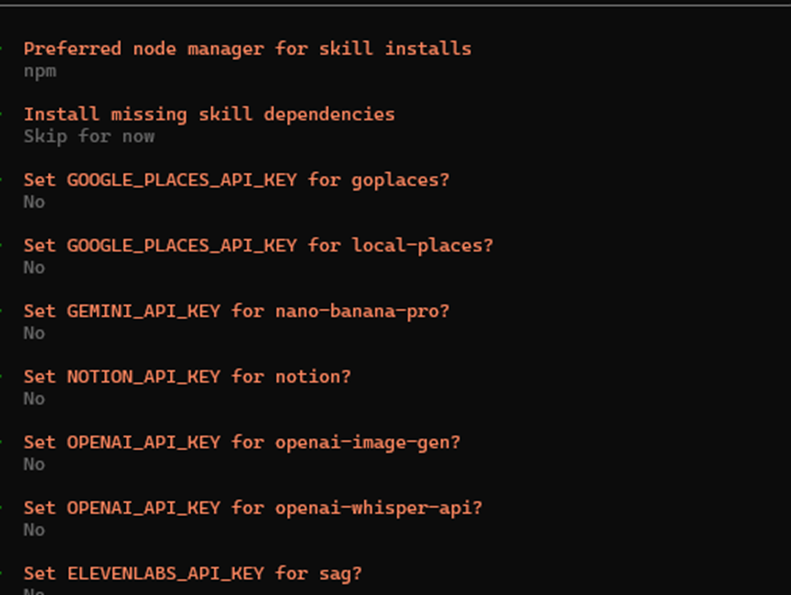The height and width of the screenshot is (595, 791).
Task: Click 'Set GEMINI_API_KEY for nano-banana-pro?' line
Action: [x=237, y=312]
